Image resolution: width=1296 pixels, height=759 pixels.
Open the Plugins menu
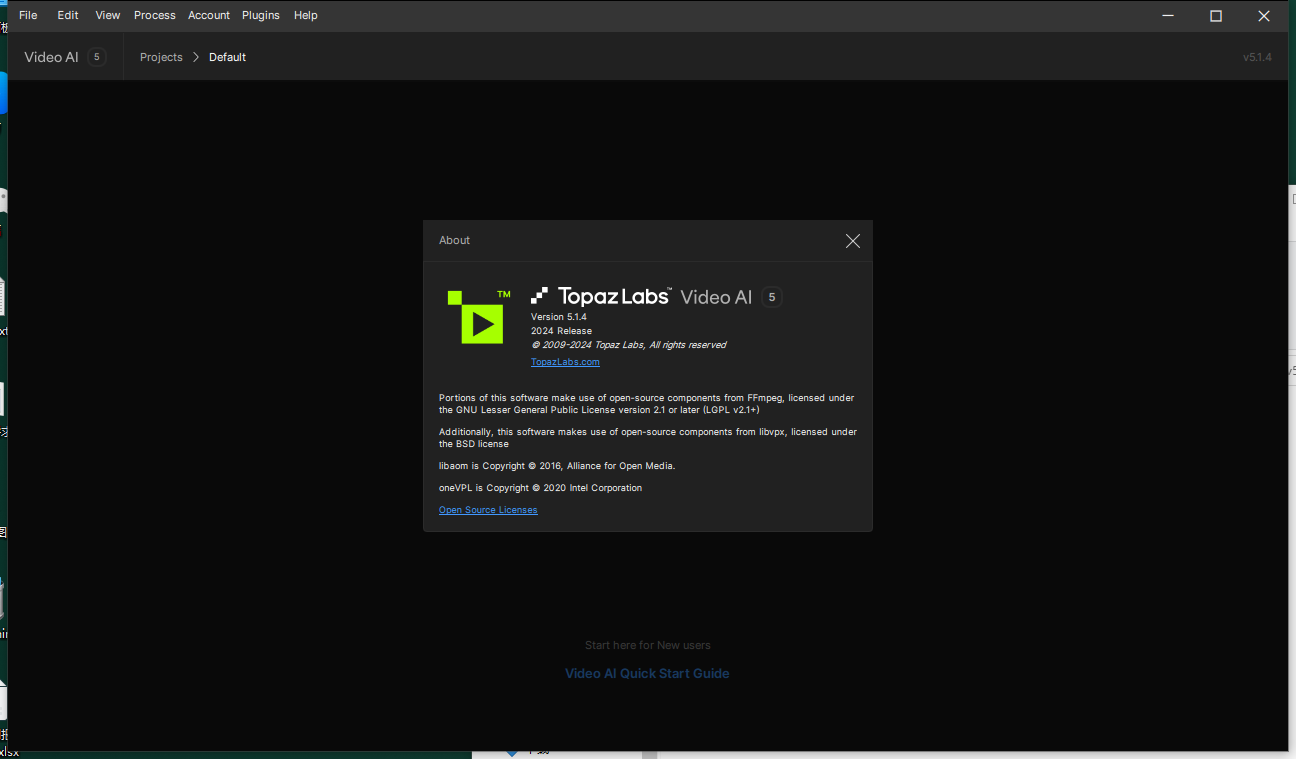coord(261,15)
